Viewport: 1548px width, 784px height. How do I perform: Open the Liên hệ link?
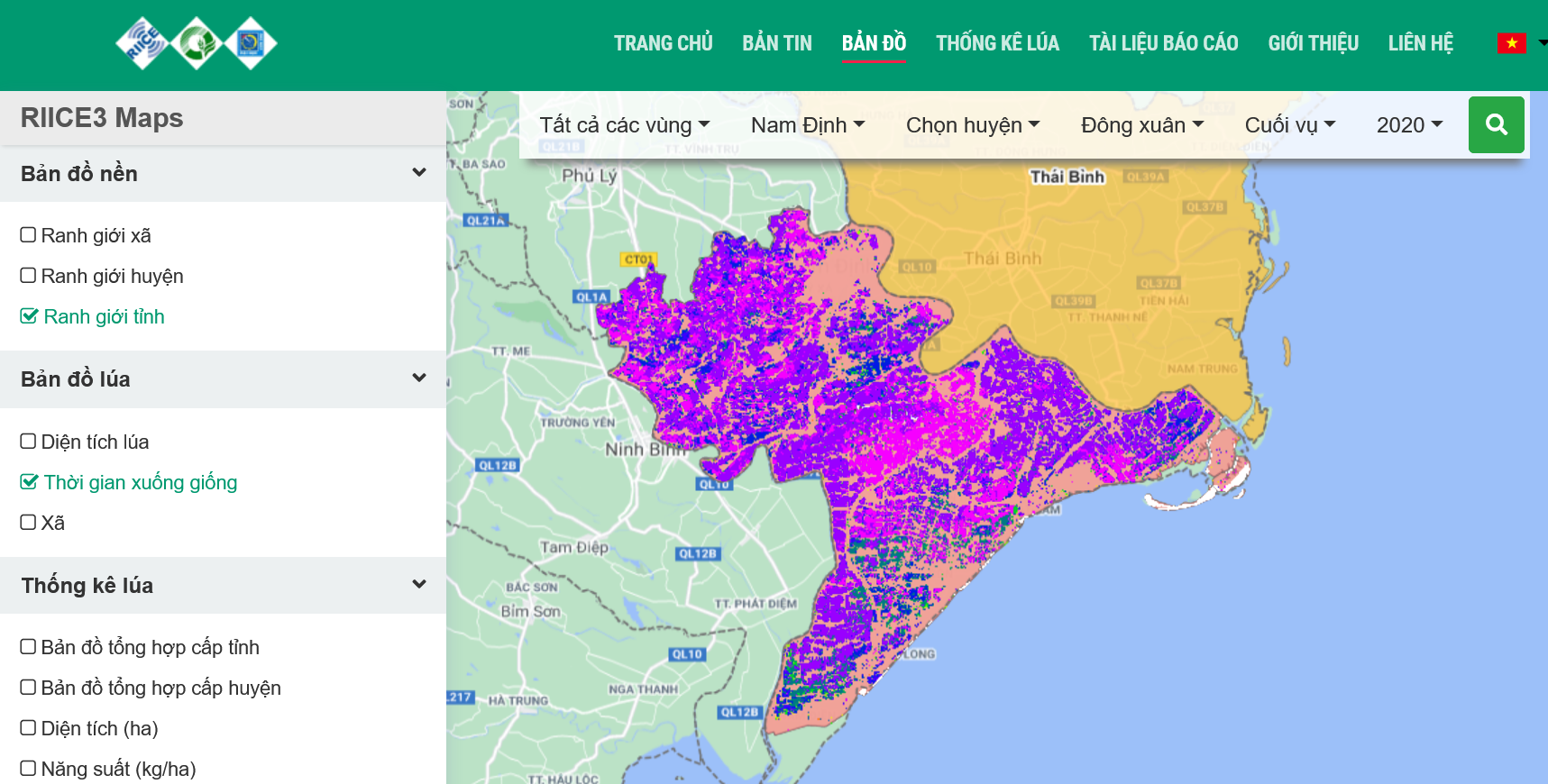(1420, 43)
